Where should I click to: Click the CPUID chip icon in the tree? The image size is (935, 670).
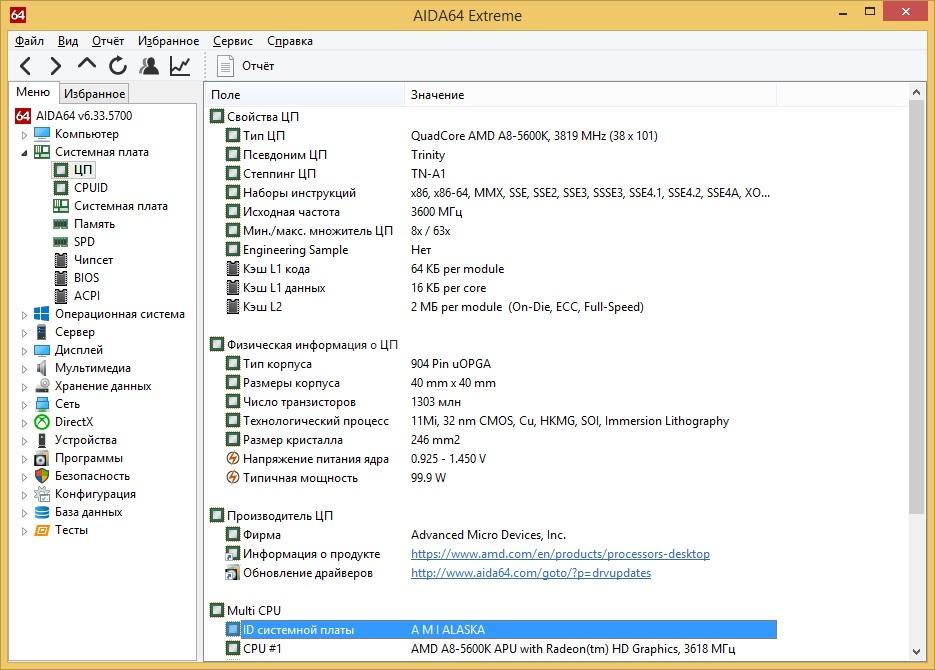pyautogui.click(x=61, y=188)
